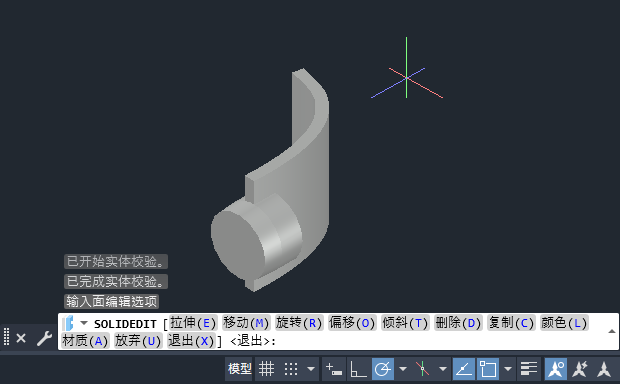620x384 pixels.
Task: Choose the 复制(C) copy option
Action: 511,323
